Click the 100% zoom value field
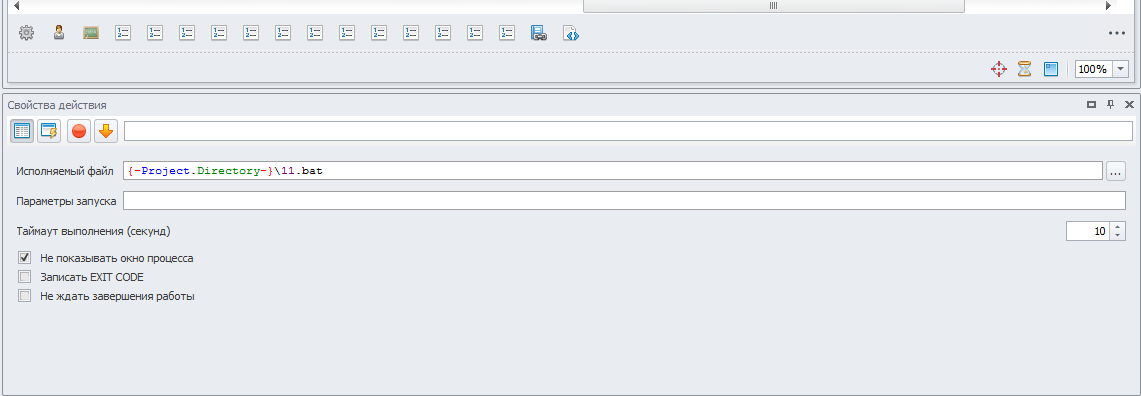Image resolution: width=1141 pixels, height=396 pixels. coord(1093,69)
